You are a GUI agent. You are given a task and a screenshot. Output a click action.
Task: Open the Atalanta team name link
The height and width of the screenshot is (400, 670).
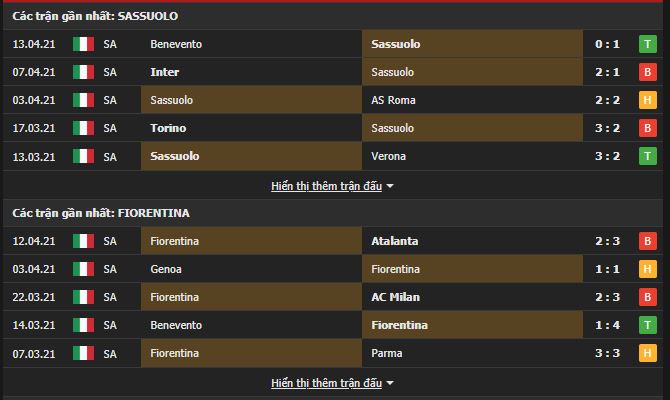(x=395, y=241)
